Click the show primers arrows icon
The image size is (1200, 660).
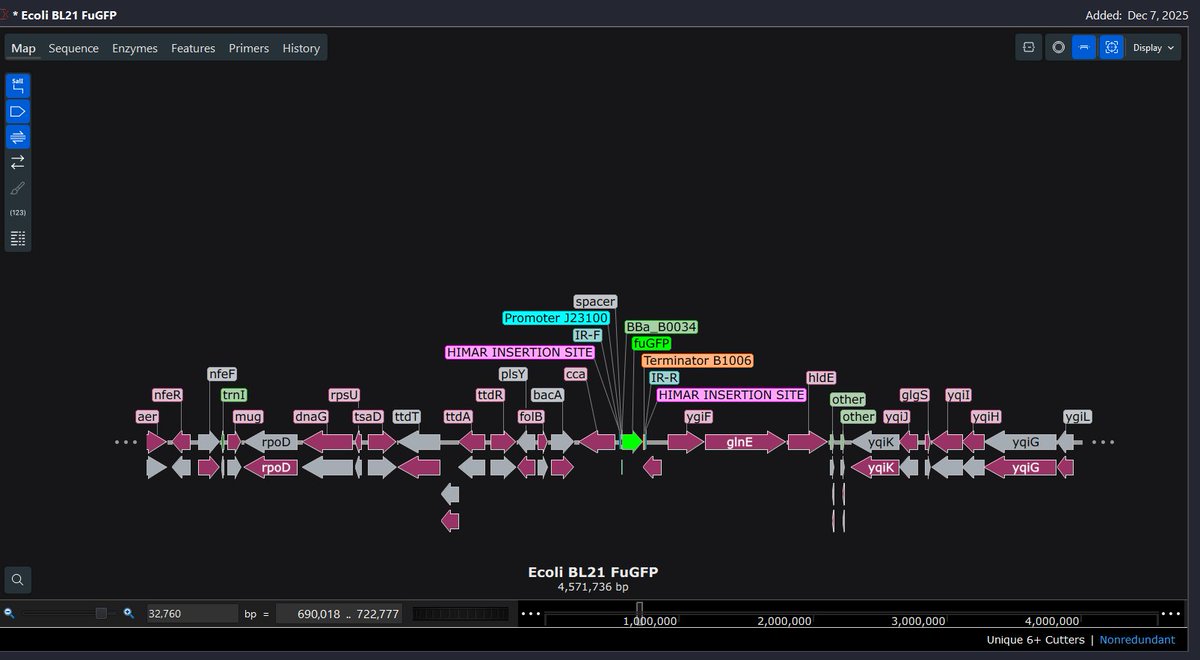18,162
